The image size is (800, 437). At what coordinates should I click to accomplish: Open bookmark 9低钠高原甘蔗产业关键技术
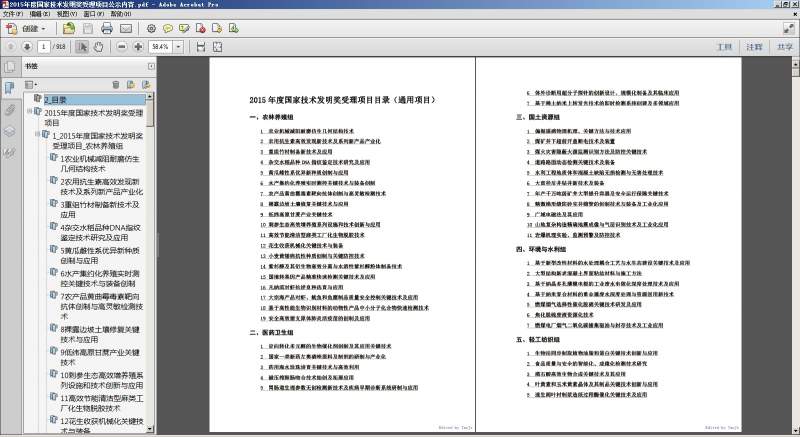coord(99,357)
